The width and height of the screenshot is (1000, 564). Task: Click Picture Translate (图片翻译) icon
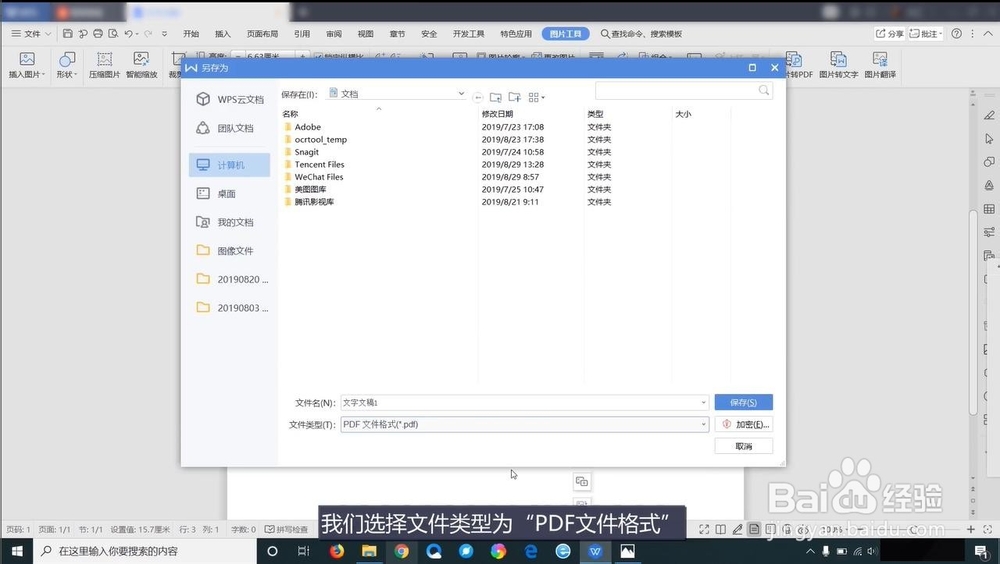pyautogui.click(x=880, y=65)
